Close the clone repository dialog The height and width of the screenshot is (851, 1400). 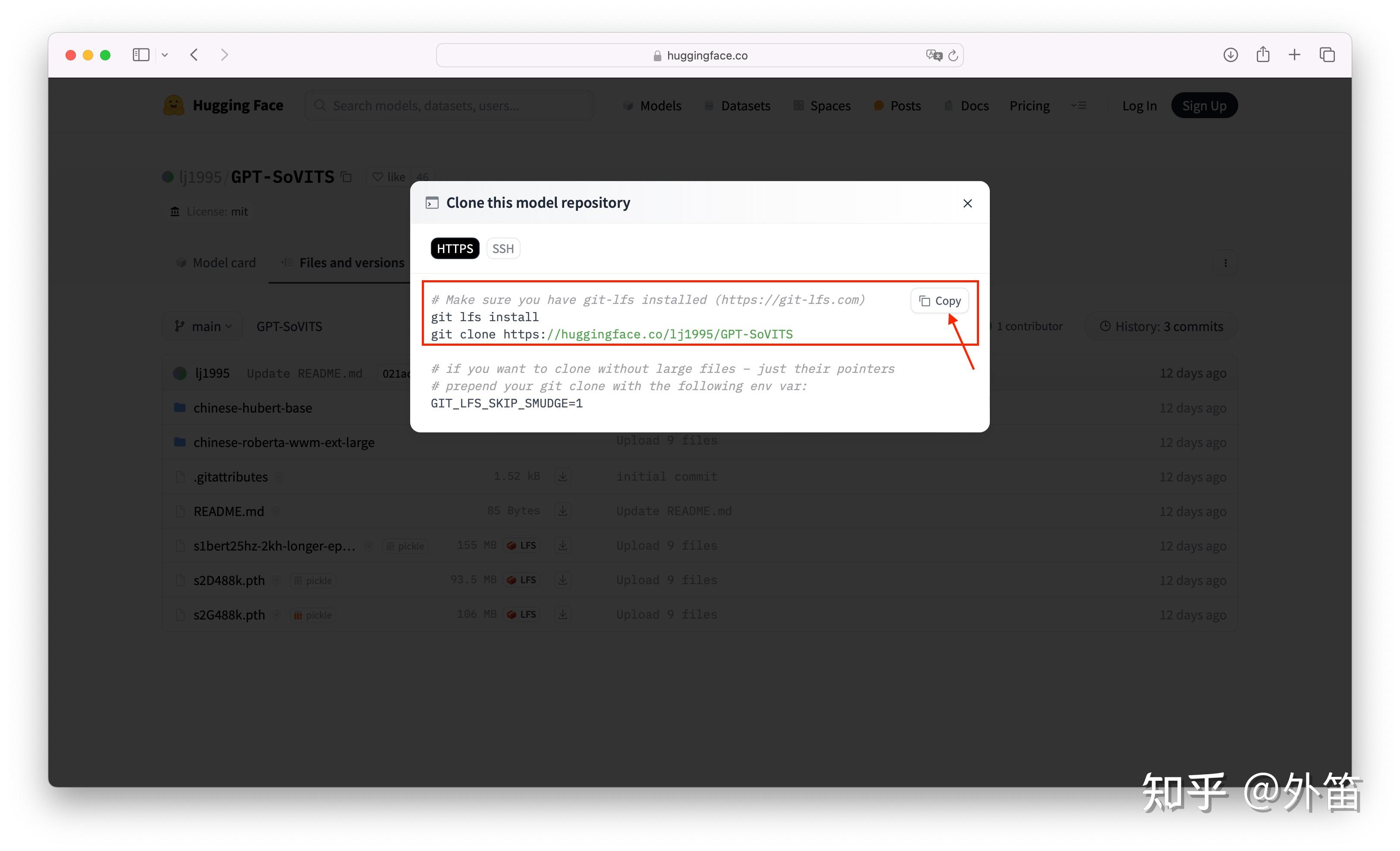[967, 203]
